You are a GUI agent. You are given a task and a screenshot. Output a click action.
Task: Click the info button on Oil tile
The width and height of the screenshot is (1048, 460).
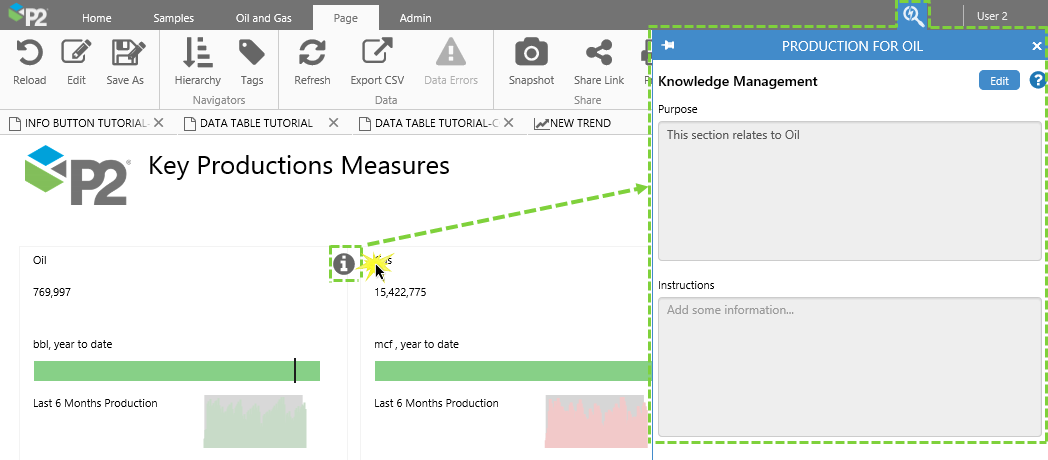click(x=344, y=264)
